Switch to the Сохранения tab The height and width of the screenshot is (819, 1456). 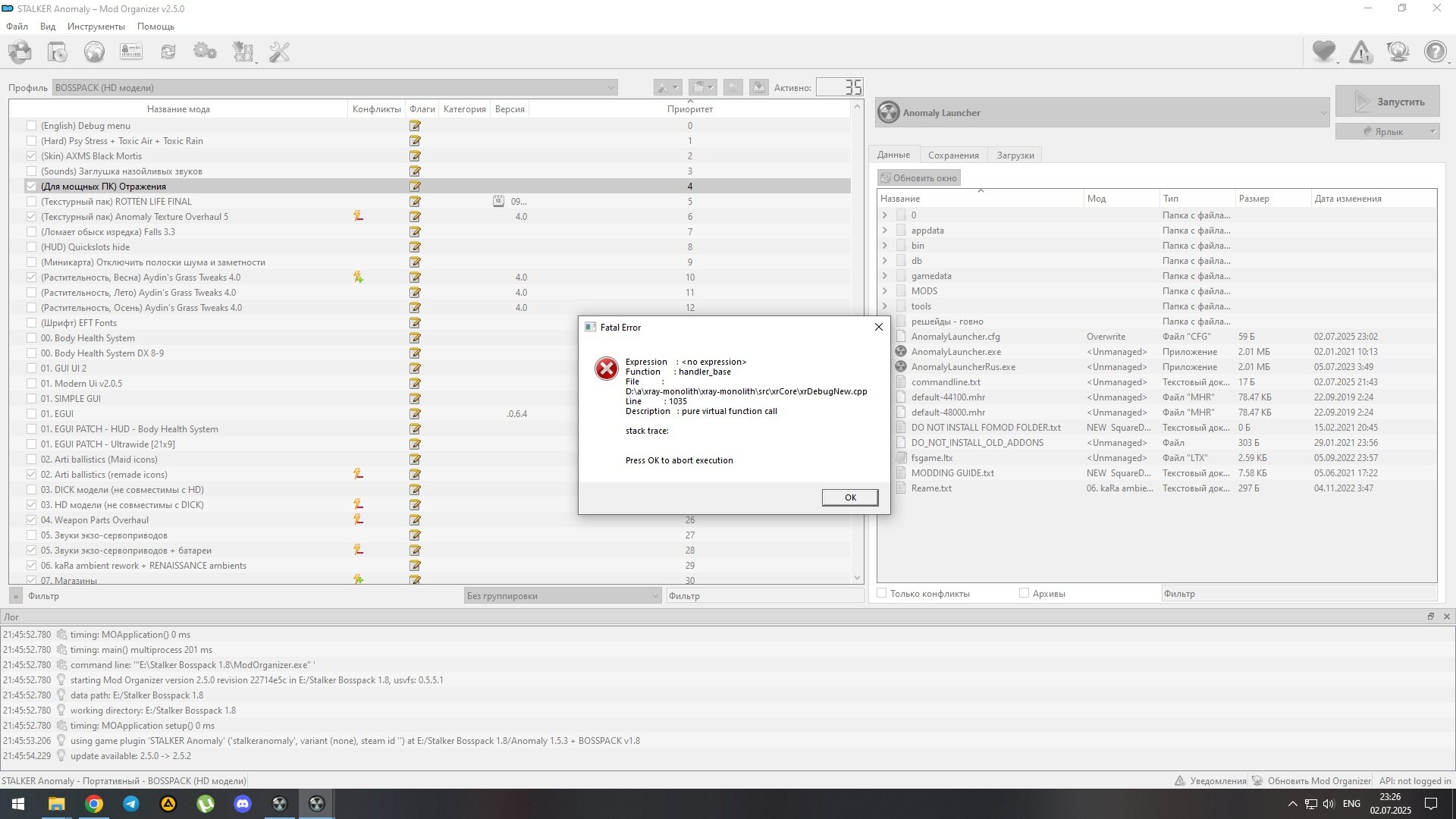(x=953, y=155)
